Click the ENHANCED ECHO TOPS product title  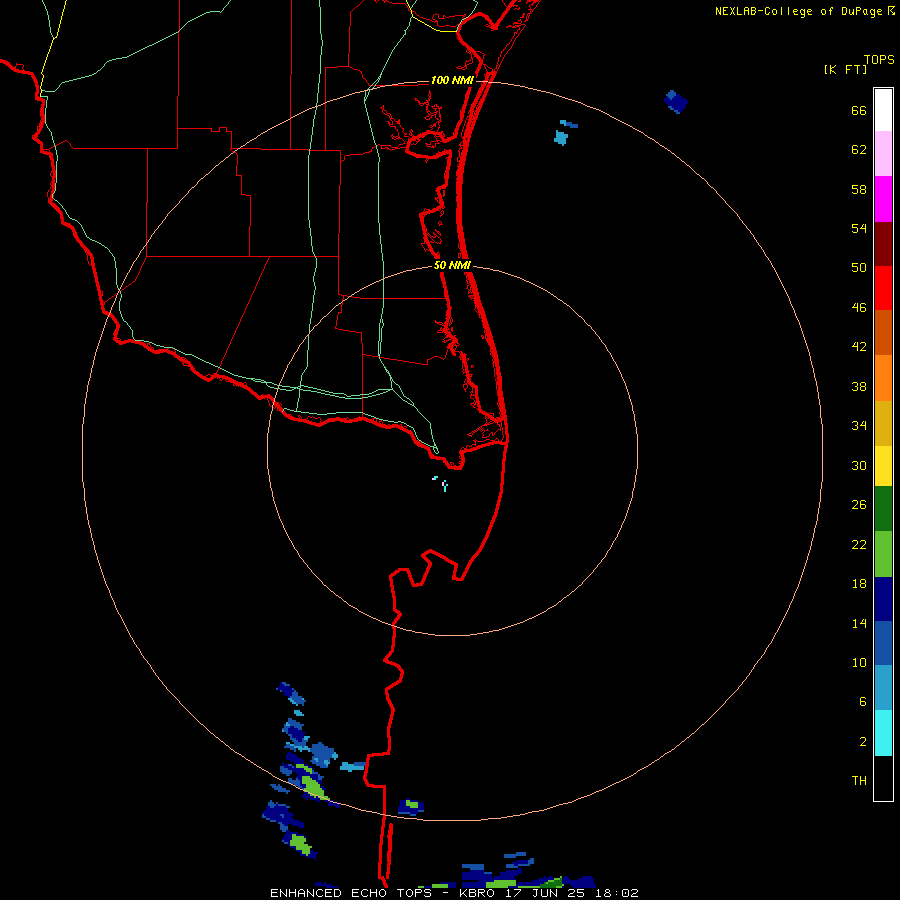[352, 893]
